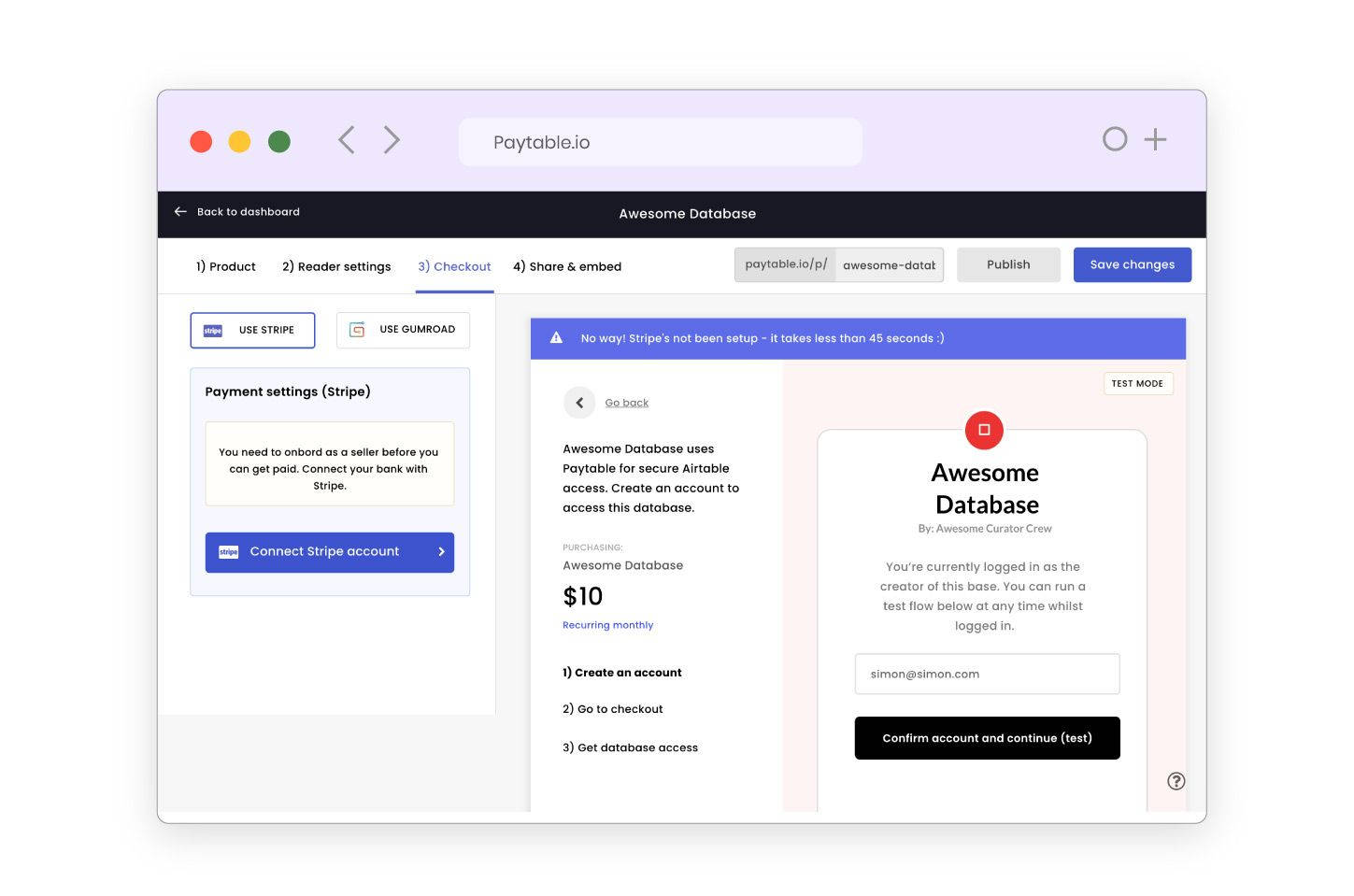Open the 1) Product tab
This screenshot has width=1354, height=896.
click(x=226, y=266)
